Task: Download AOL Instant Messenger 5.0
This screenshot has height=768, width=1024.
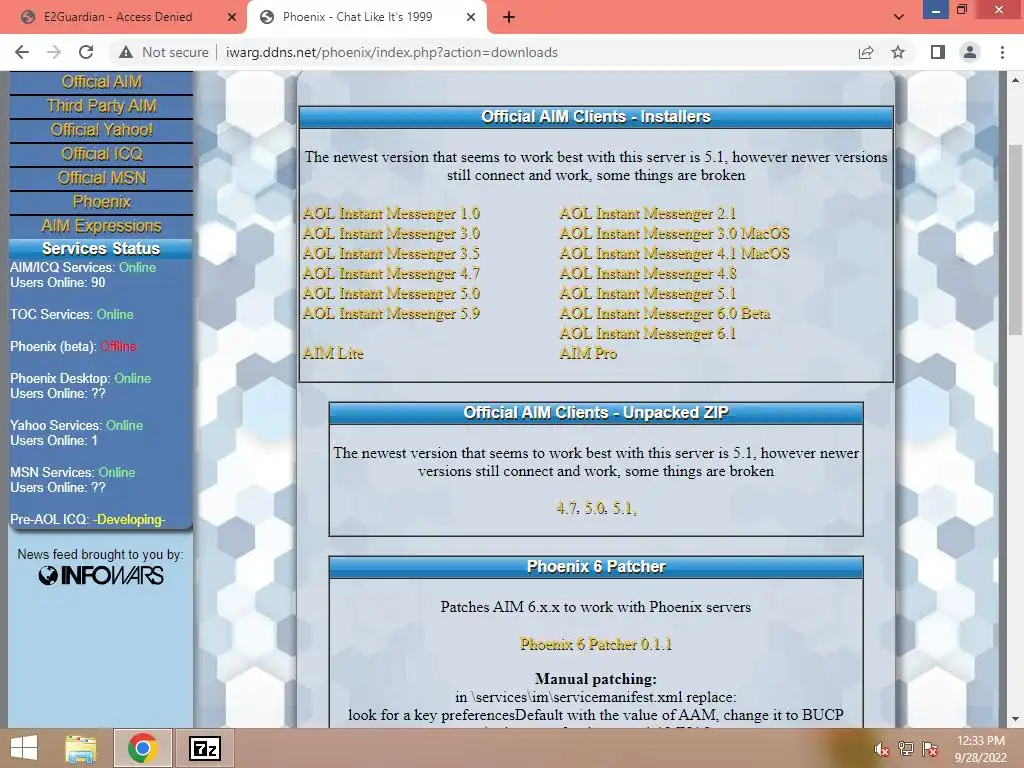Action: click(x=391, y=294)
